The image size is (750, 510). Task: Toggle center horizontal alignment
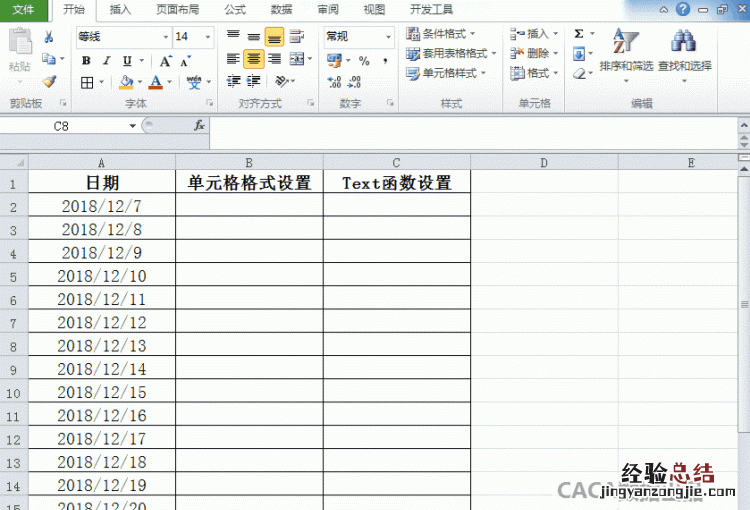coord(254,59)
